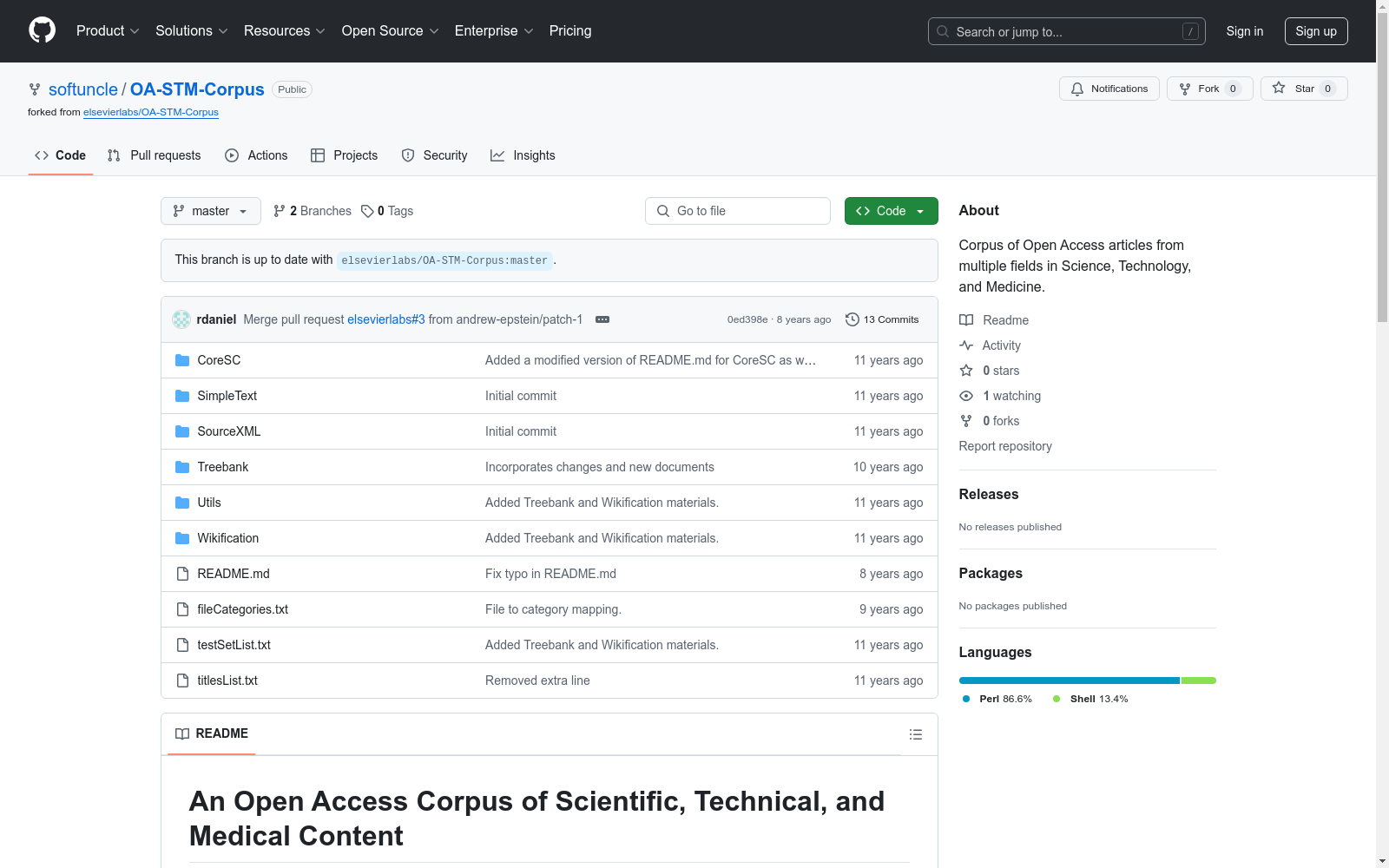Expand the Open Source menu
Image resolution: width=1389 pixels, height=868 pixels.
click(x=391, y=30)
